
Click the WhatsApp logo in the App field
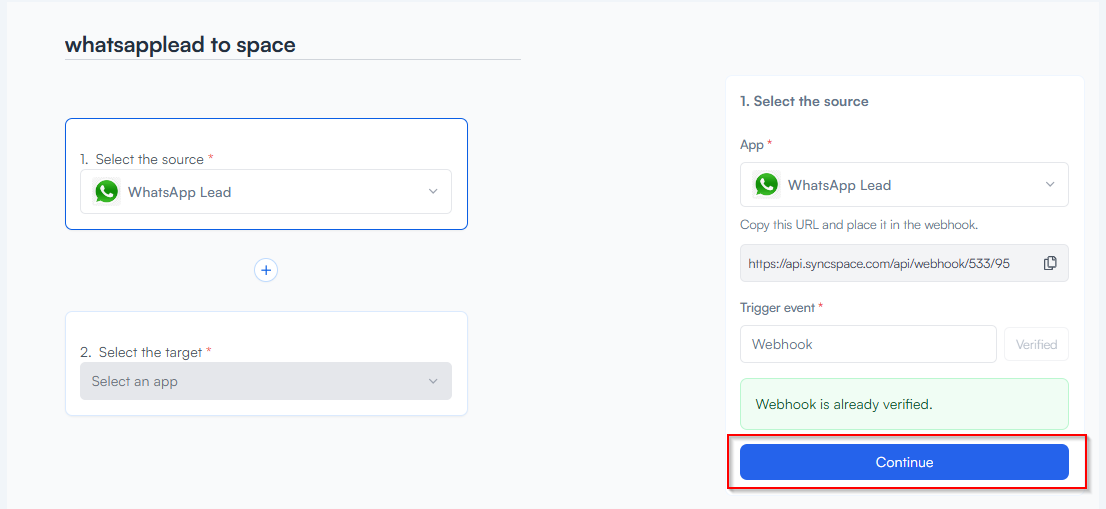(767, 185)
